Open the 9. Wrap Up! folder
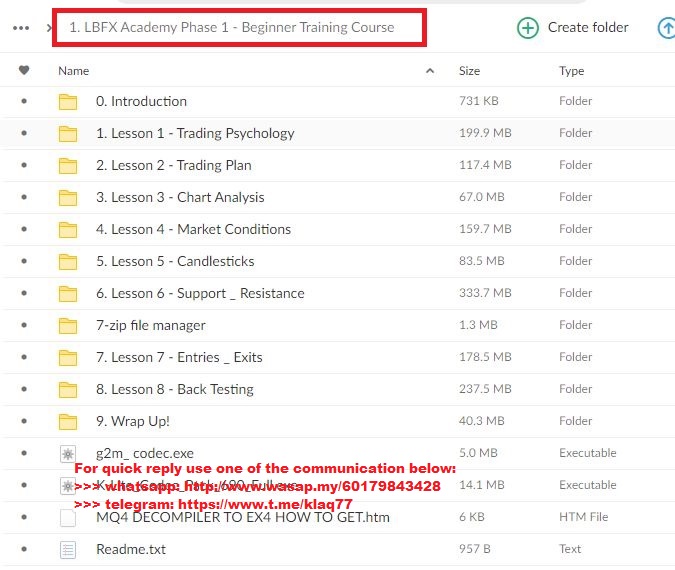The width and height of the screenshot is (675, 570). coord(133,421)
